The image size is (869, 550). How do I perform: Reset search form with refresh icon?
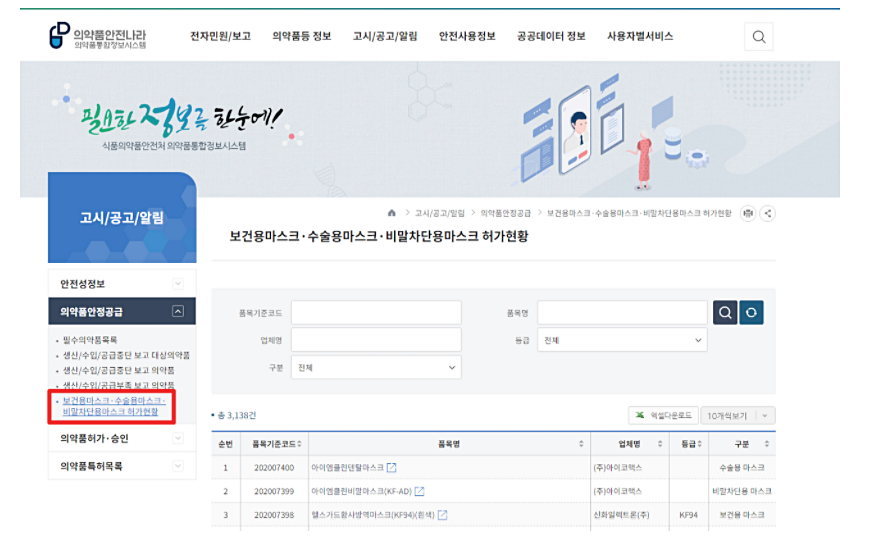pos(751,312)
